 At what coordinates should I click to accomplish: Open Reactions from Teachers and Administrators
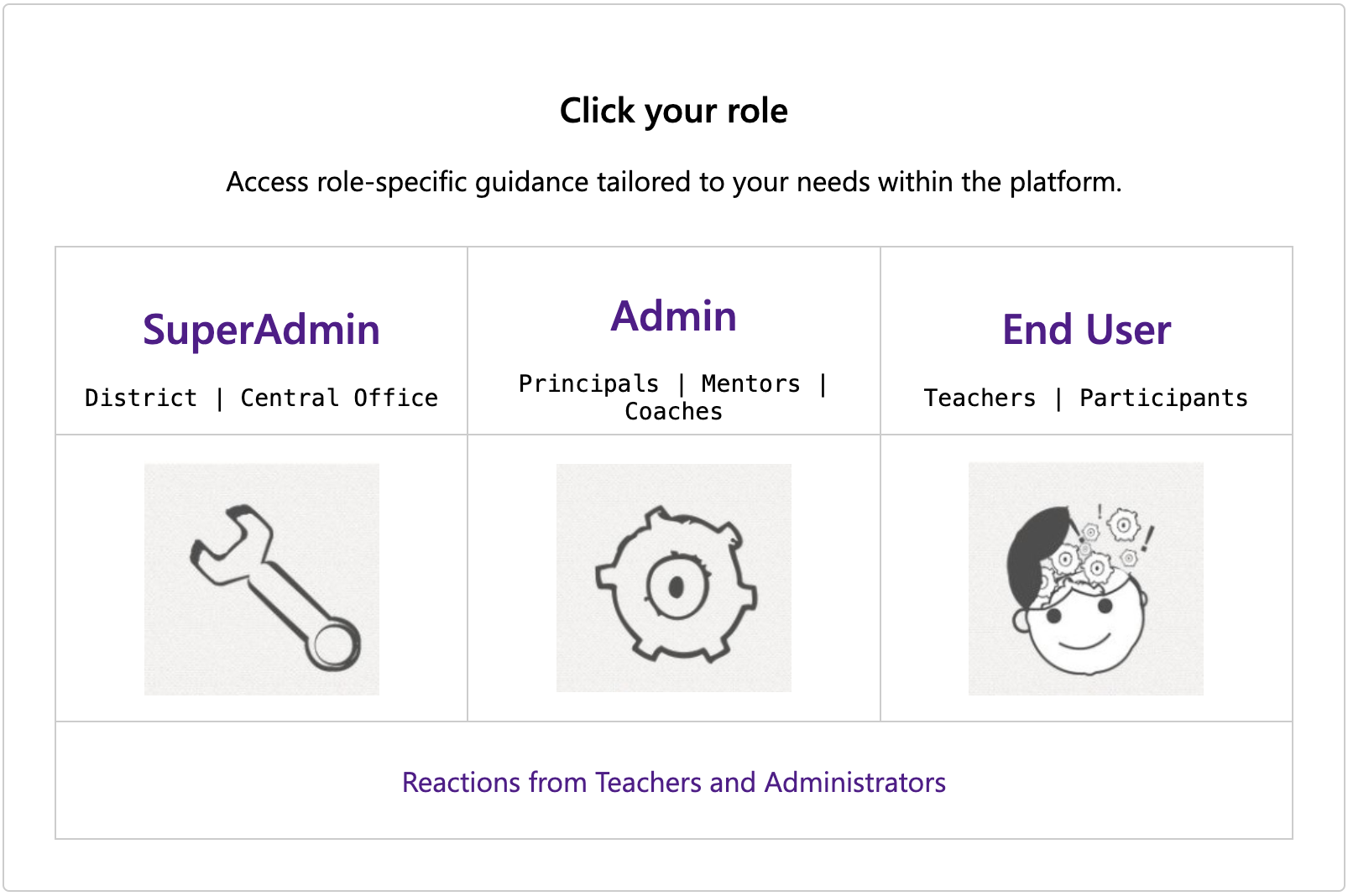tap(673, 782)
